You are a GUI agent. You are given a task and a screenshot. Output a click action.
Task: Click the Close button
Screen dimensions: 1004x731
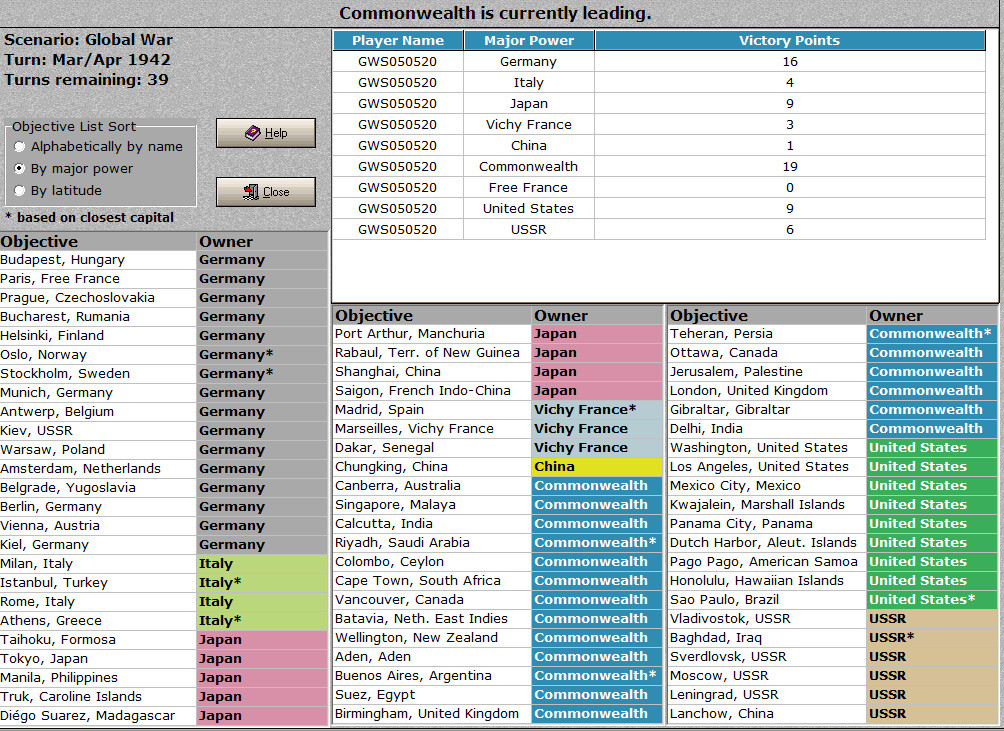tap(266, 191)
